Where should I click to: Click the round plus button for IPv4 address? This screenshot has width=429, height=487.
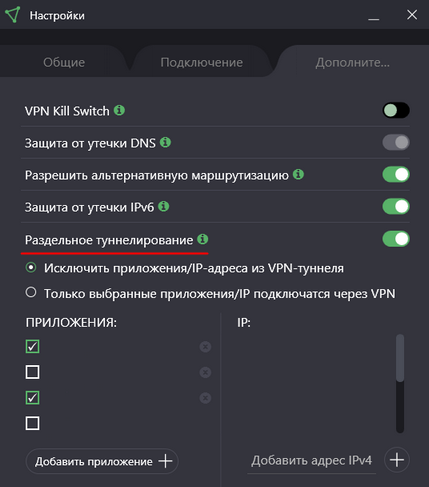pos(397,460)
